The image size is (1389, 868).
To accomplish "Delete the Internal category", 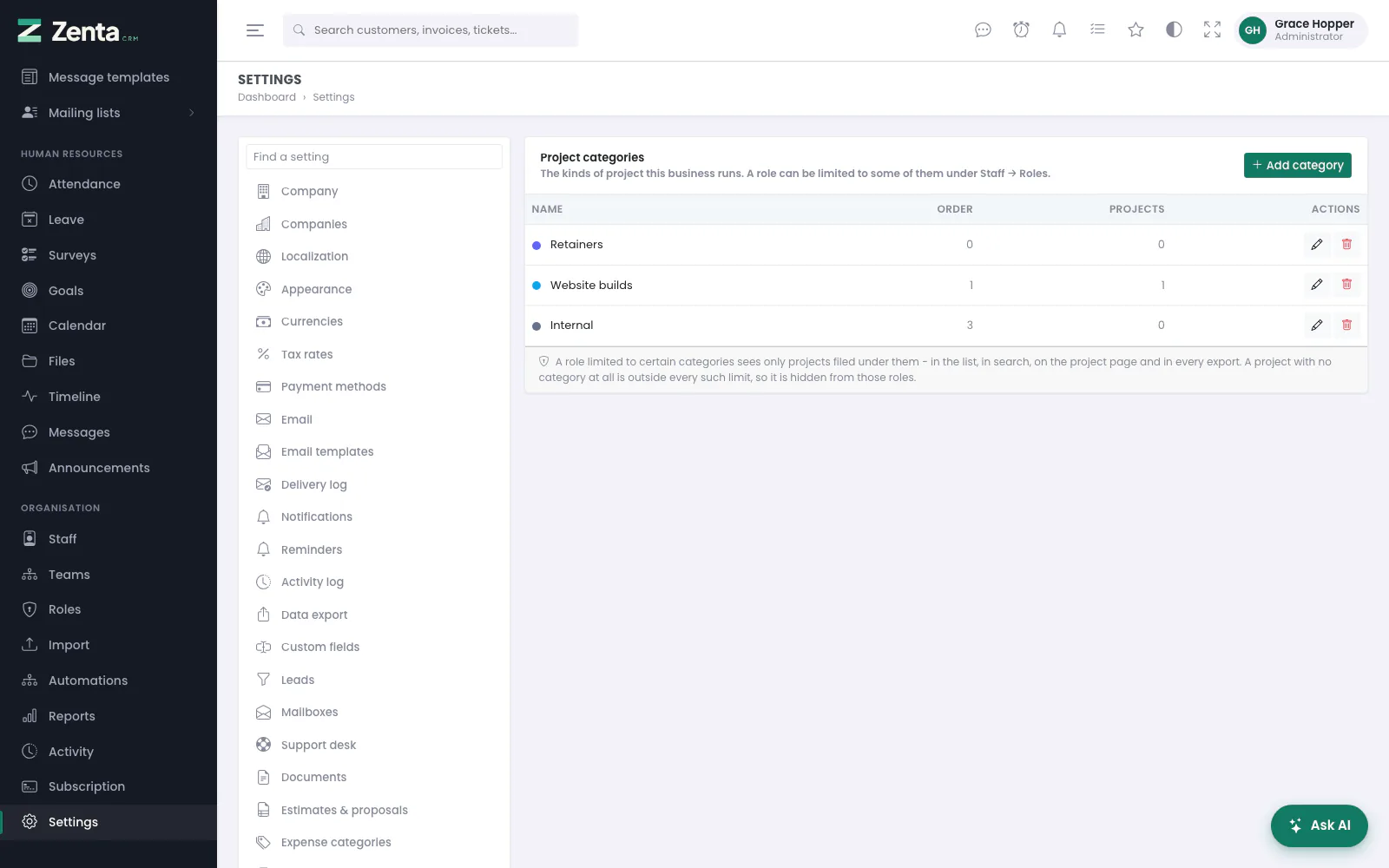I will [x=1346, y=325].
